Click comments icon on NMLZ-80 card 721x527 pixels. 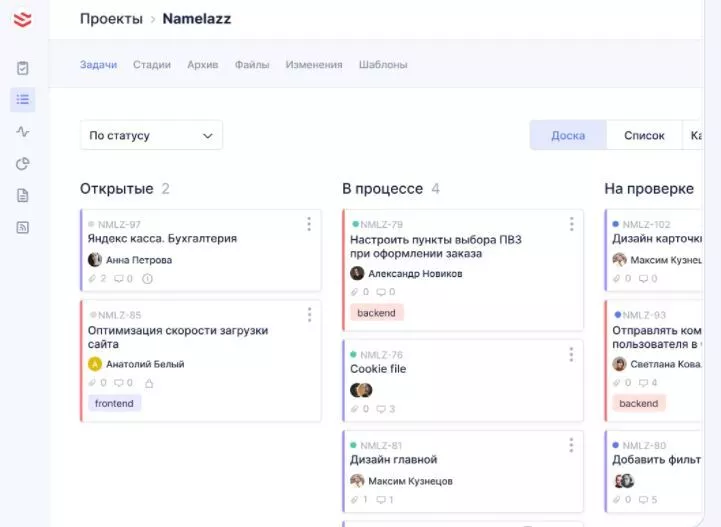tap(643, 499)
